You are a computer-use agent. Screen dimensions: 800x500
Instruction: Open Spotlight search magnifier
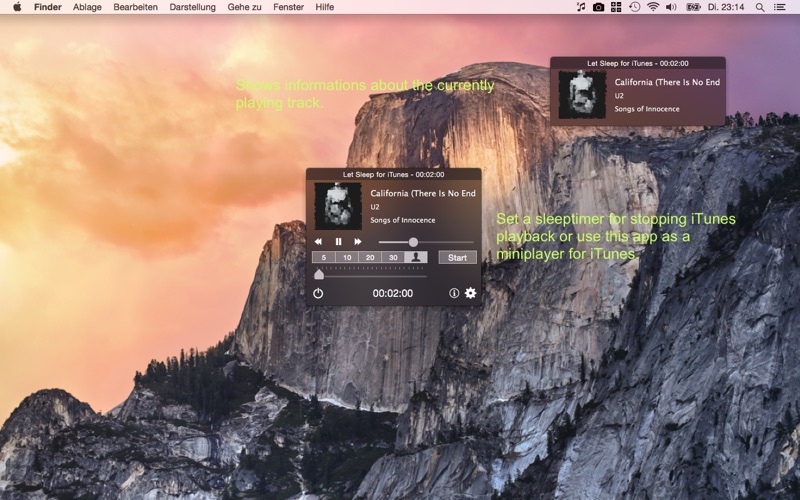(760, 7)
